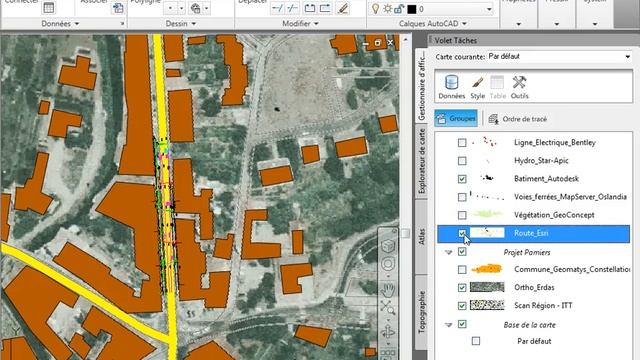Select the Voies_ferrées_MapServer_Oslandia layer name
The width and height of the screenshot is (640, 360).
click(570, 197)
